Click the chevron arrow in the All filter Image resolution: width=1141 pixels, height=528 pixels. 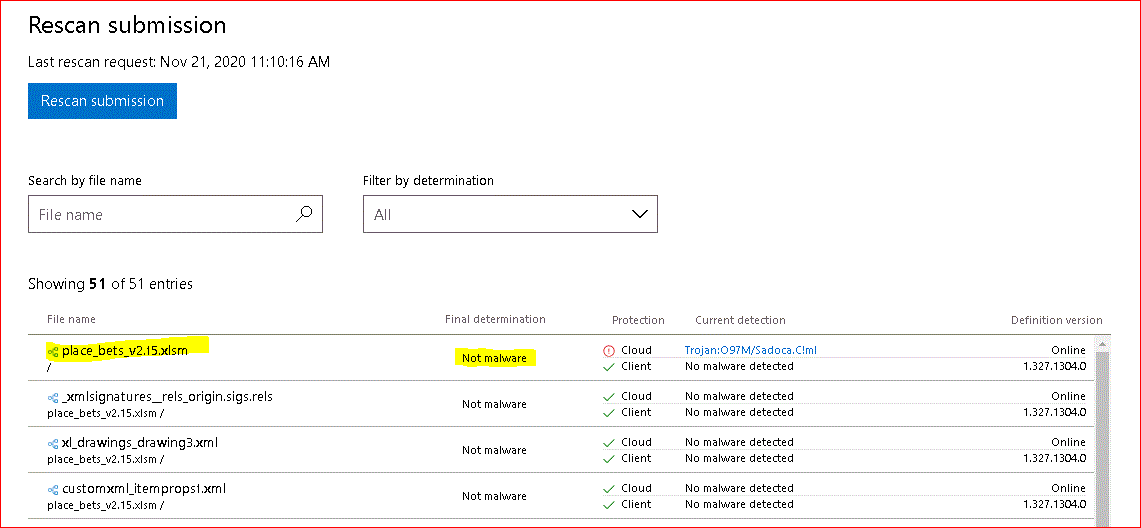point(640,214)
